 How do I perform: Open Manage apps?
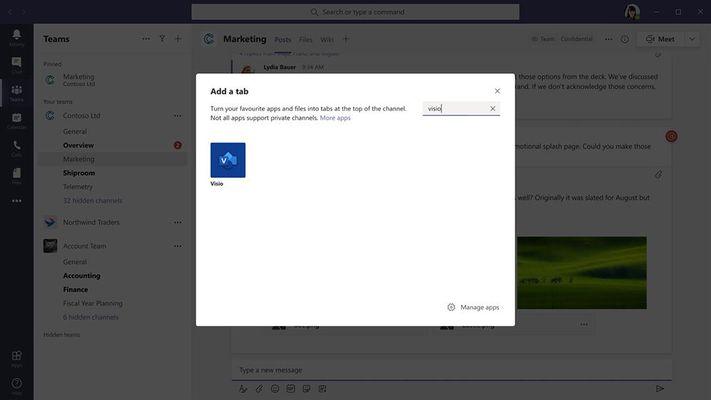click(x=473, y=307)
